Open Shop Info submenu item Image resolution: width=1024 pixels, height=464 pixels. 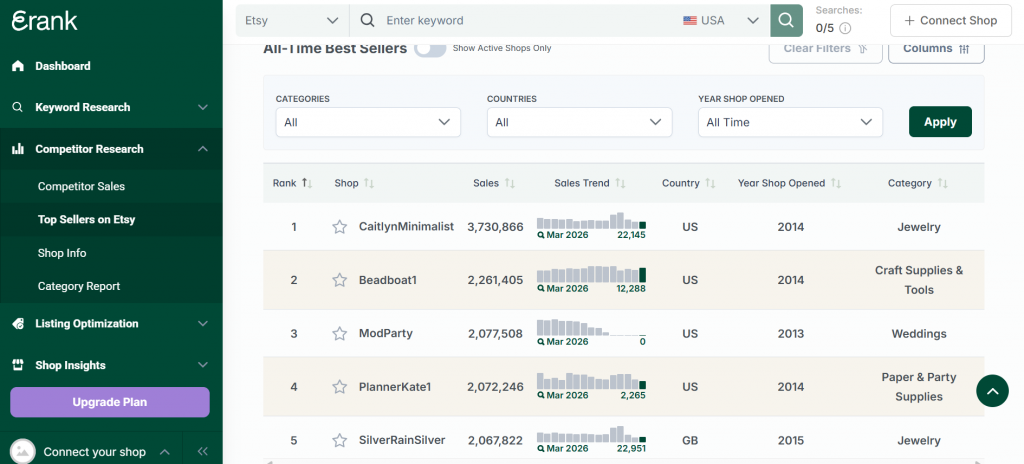pyautogui.click(x=62, y=253)
